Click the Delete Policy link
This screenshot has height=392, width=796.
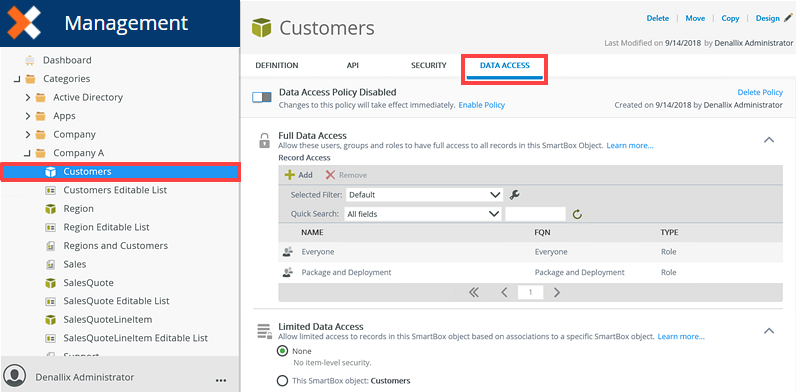(x=760, y=92)
